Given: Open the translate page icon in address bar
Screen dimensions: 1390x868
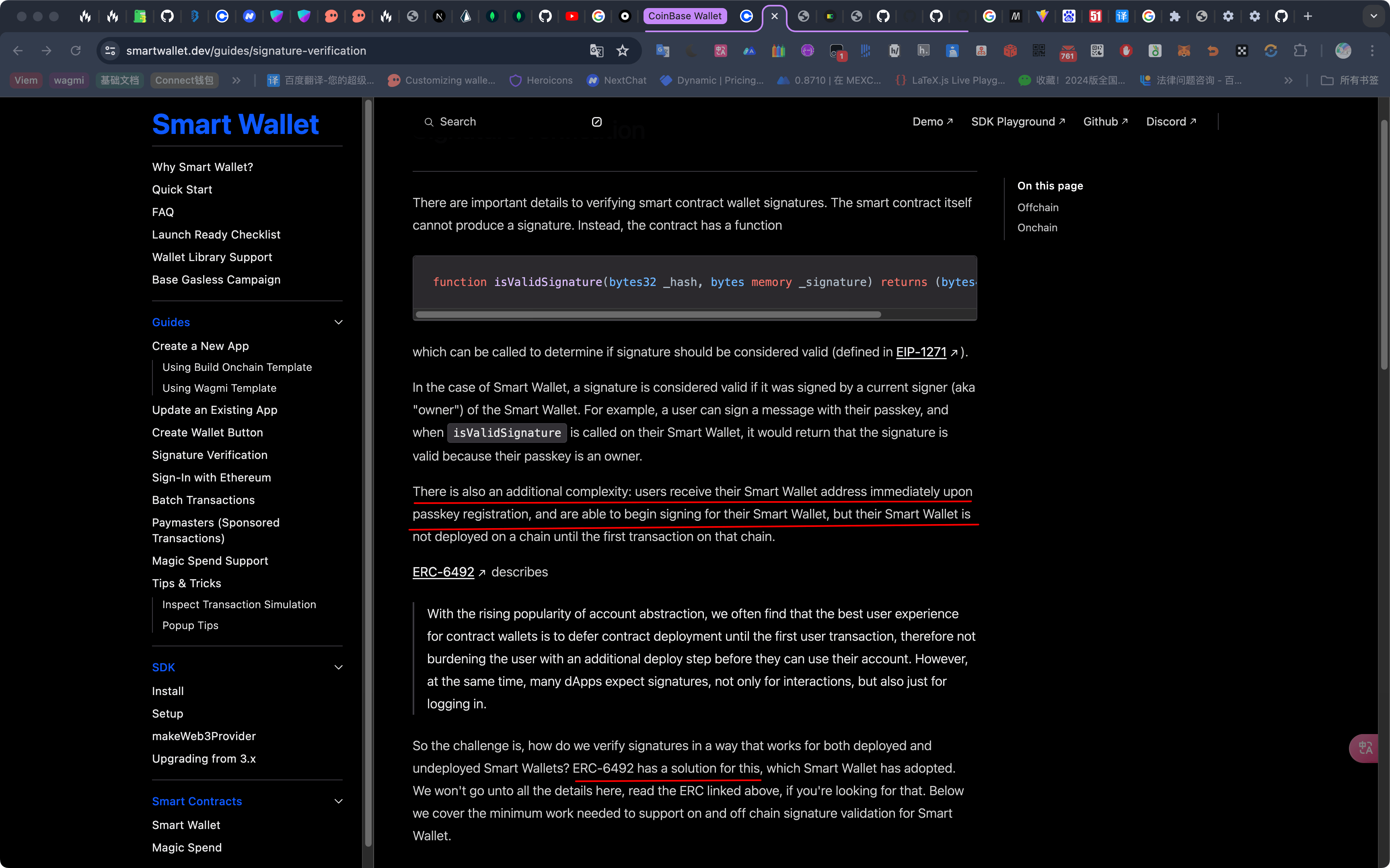Looking at the screenshot, I should click(x=596, y=51).
